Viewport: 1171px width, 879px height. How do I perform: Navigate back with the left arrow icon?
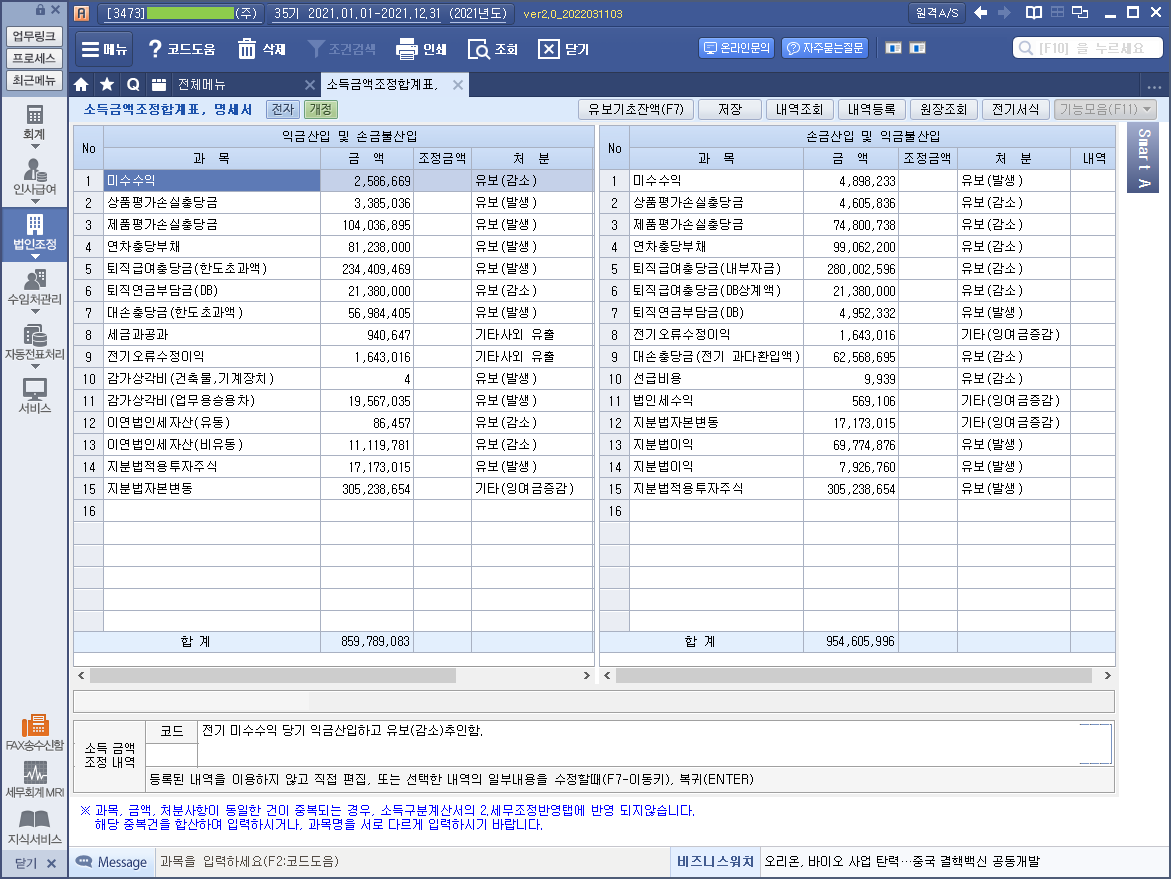click(981, 13)
